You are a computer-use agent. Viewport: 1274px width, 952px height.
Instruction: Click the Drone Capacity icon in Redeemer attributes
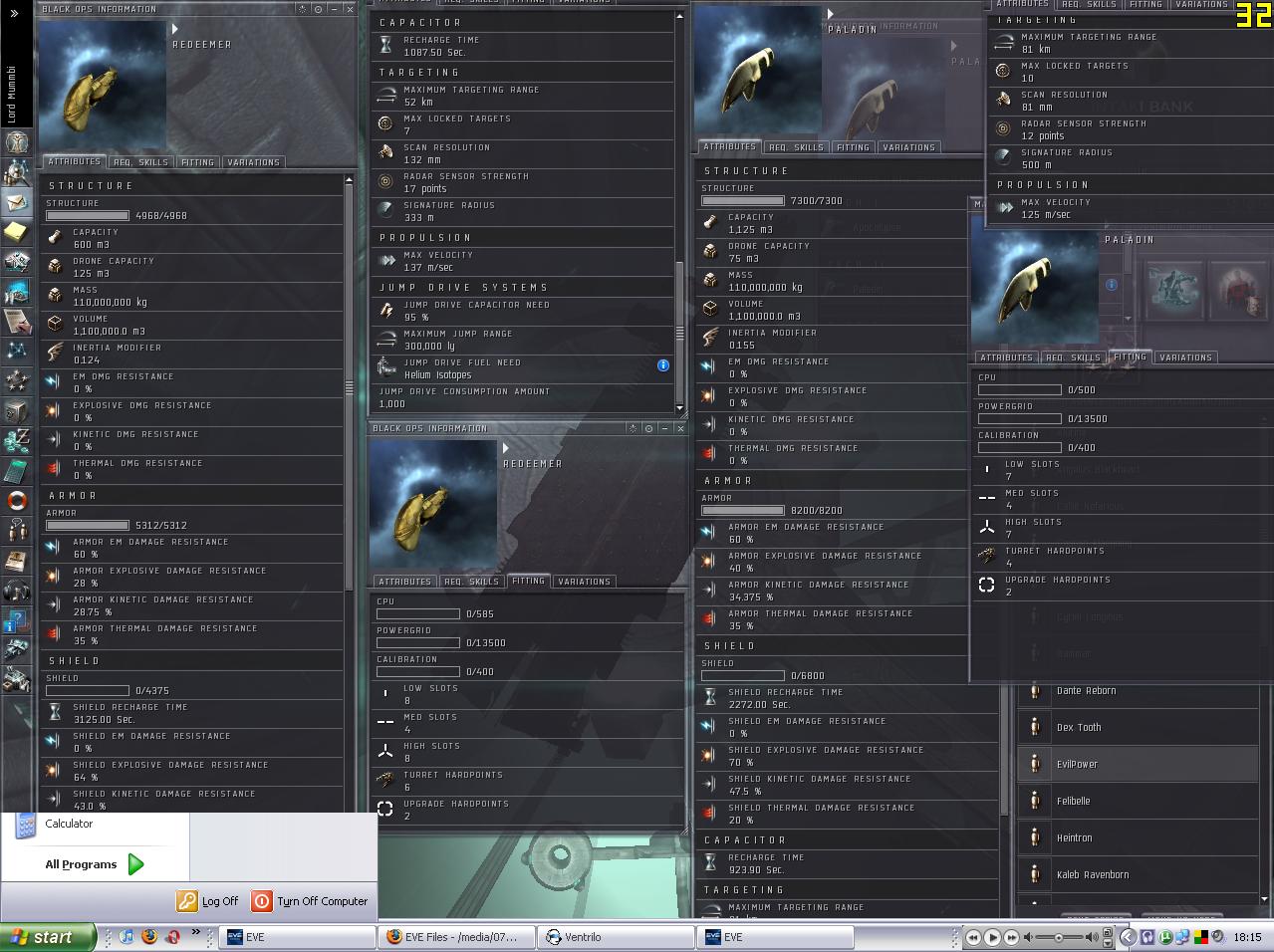(x=55, y=266)
